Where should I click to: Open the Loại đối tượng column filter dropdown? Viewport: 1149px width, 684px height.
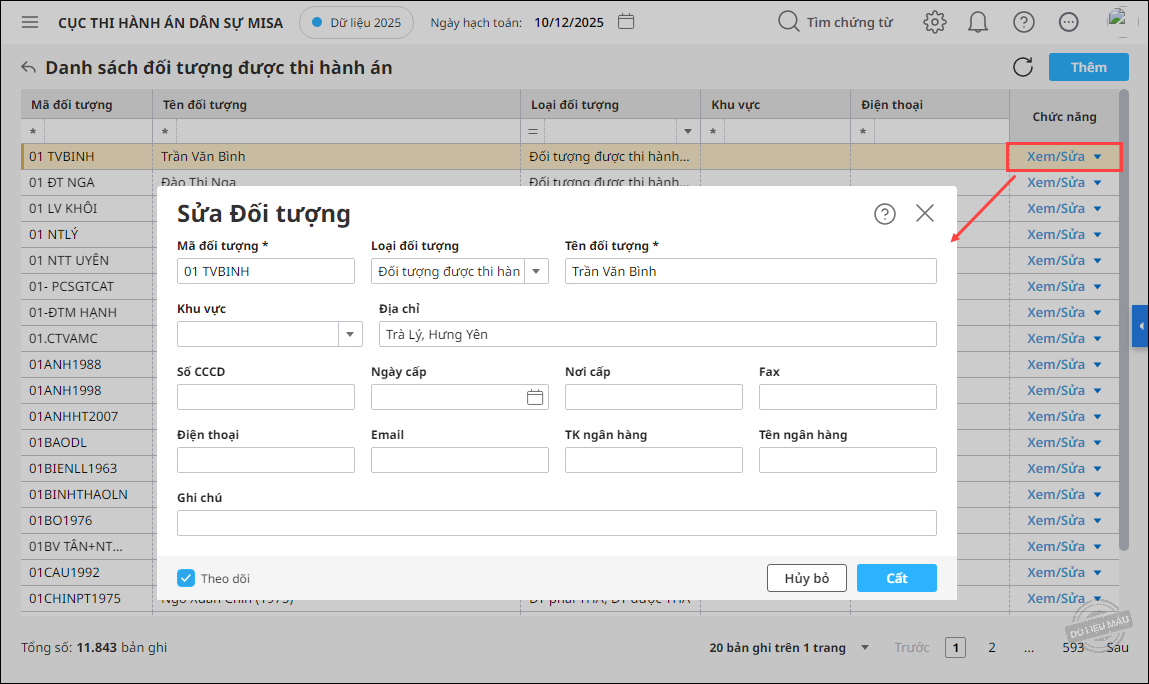pos(687,131)
